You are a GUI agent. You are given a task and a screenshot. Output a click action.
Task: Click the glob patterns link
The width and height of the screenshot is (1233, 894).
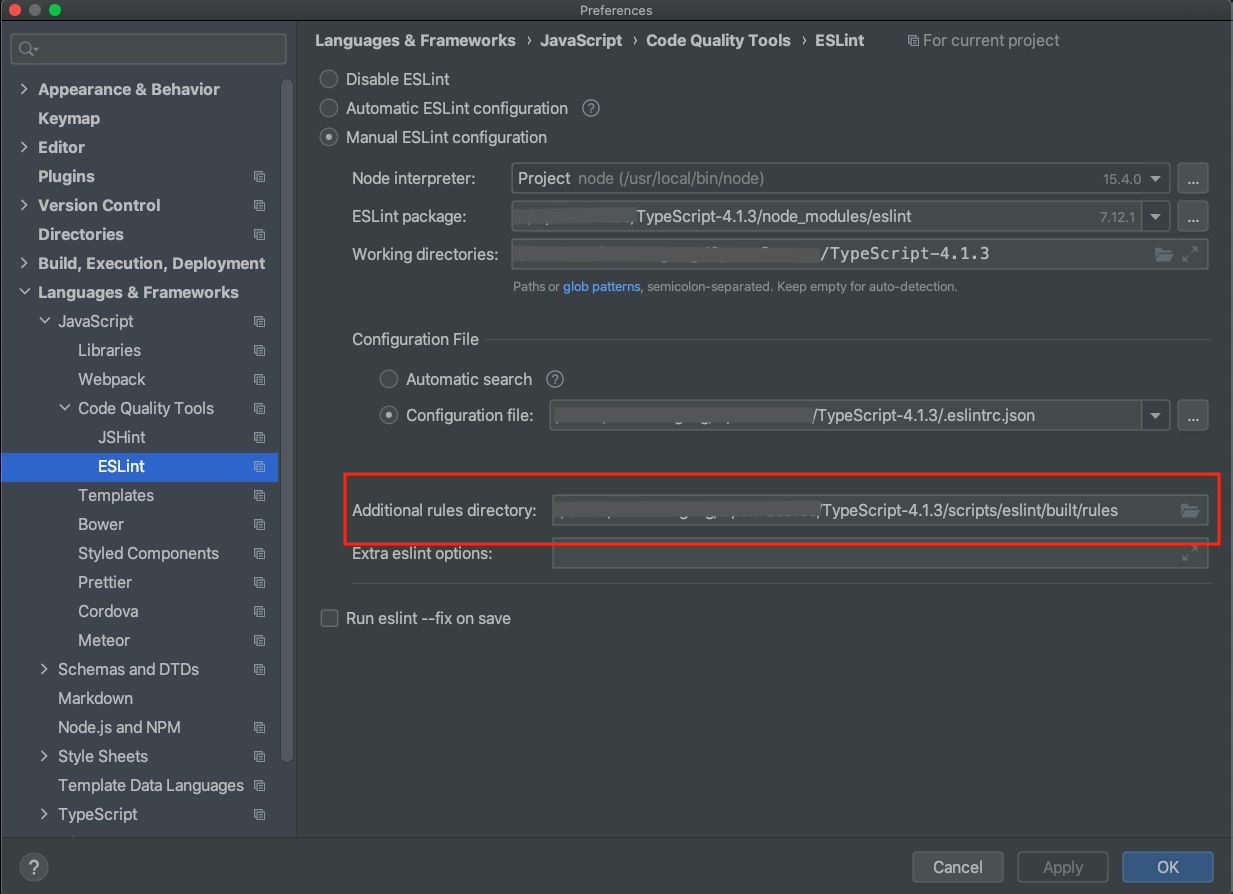pos(601,286)
